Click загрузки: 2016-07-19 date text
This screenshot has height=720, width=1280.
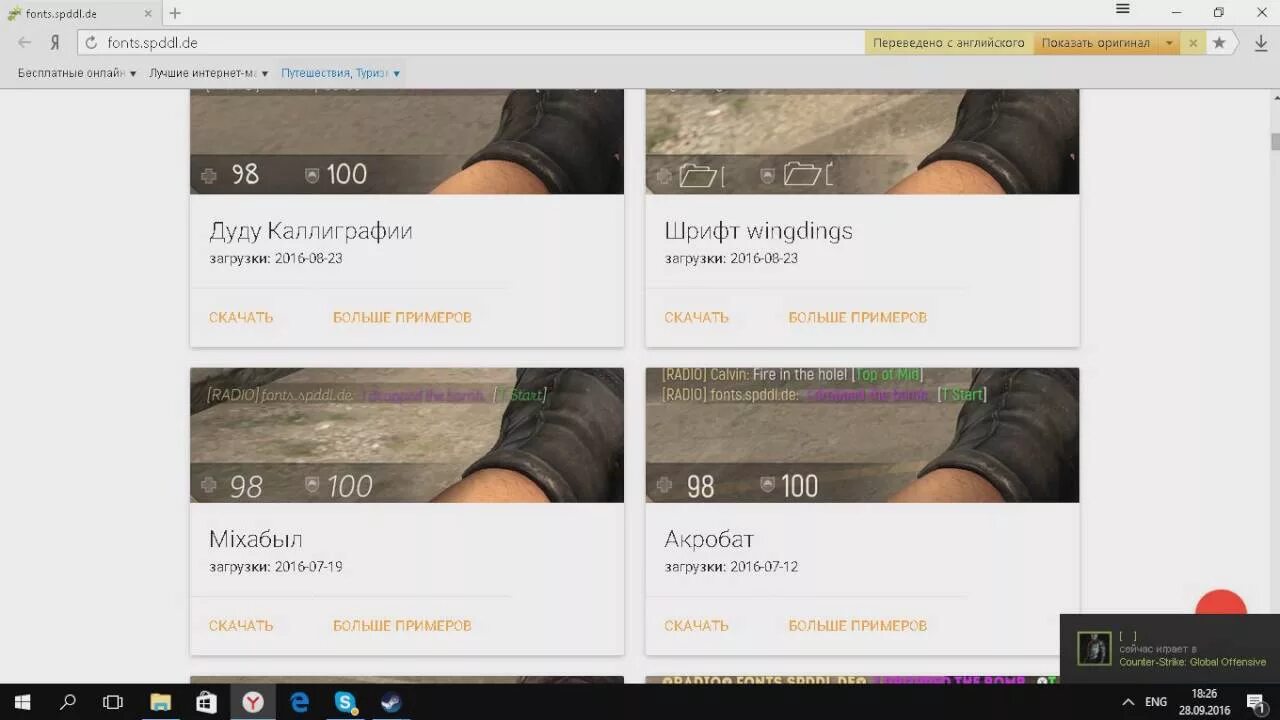click(275, 567)
